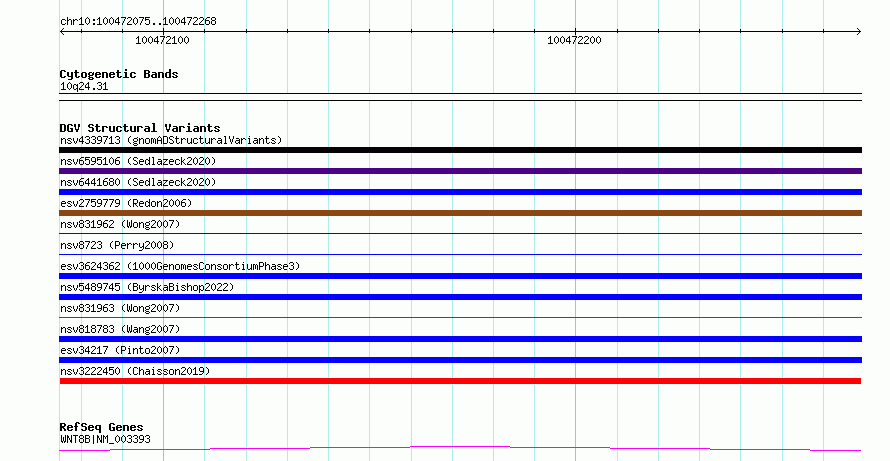Click the 100472200 ruler position label
This screenshot has height=461, width=890.
tap(574, 40)
